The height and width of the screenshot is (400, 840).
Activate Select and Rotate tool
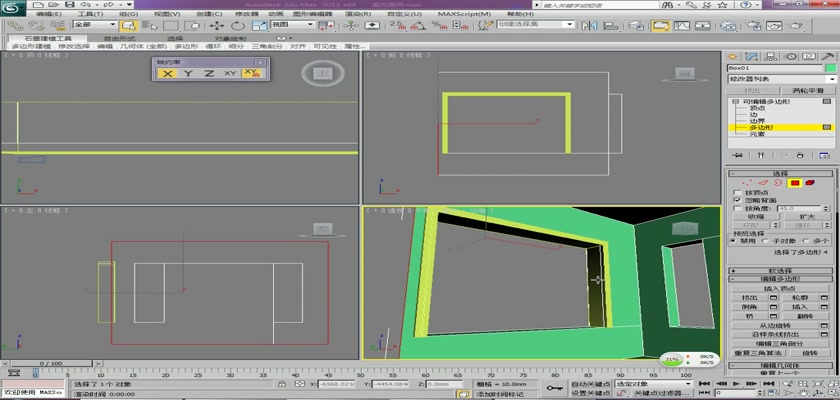[238, 25]
